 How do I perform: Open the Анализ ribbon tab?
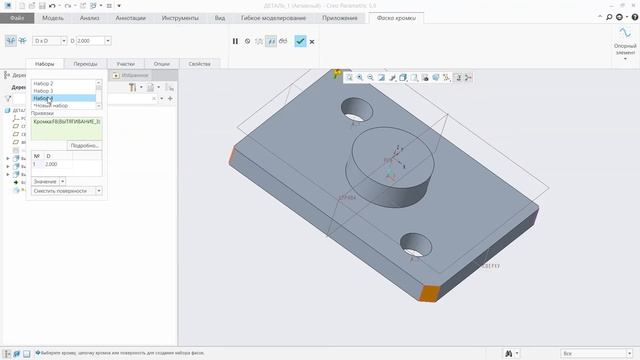(x=89, y=18)
